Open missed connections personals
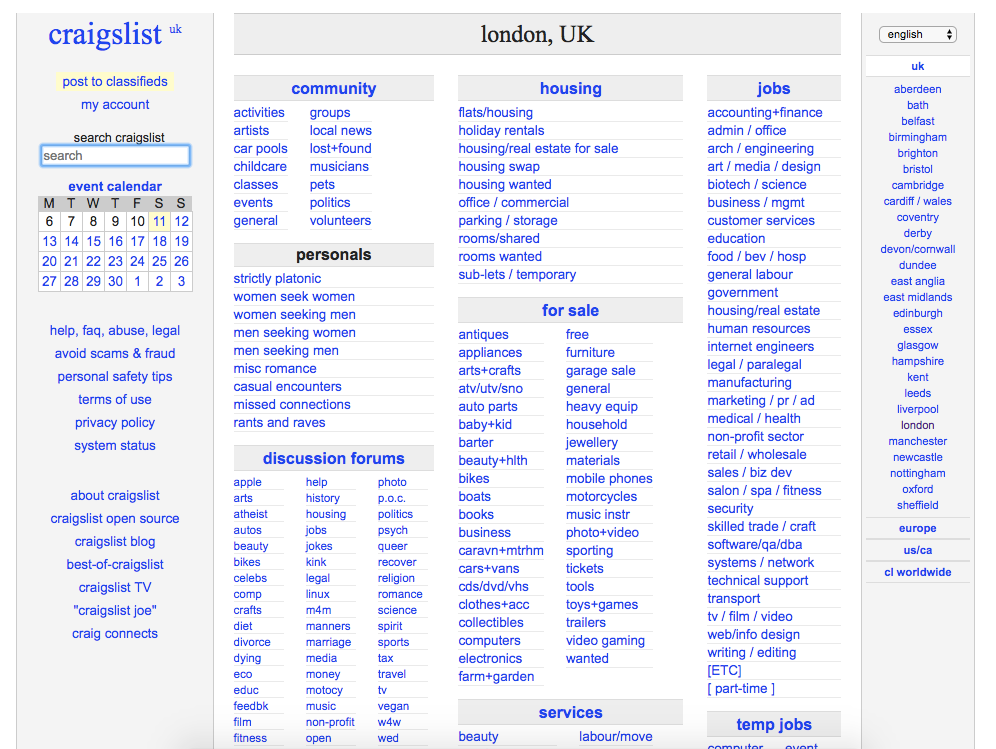996x749 pixels. tap(292, 405)
